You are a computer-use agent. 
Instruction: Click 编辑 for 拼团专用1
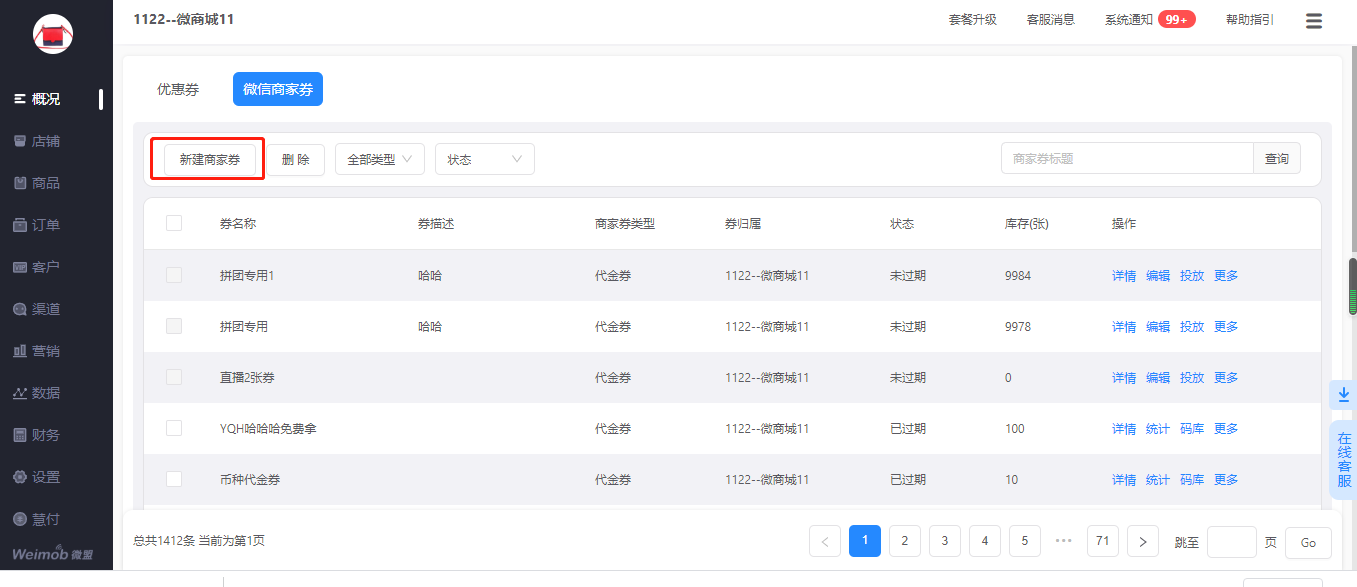point(1158,276)
